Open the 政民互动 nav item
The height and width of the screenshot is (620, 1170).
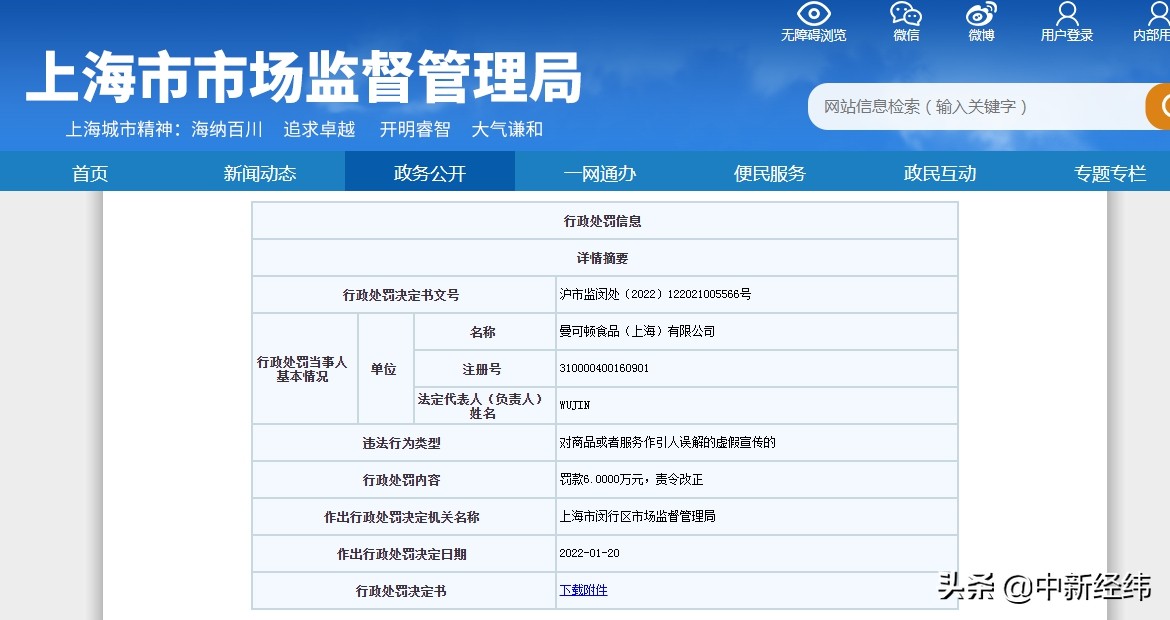pos(939,173)
